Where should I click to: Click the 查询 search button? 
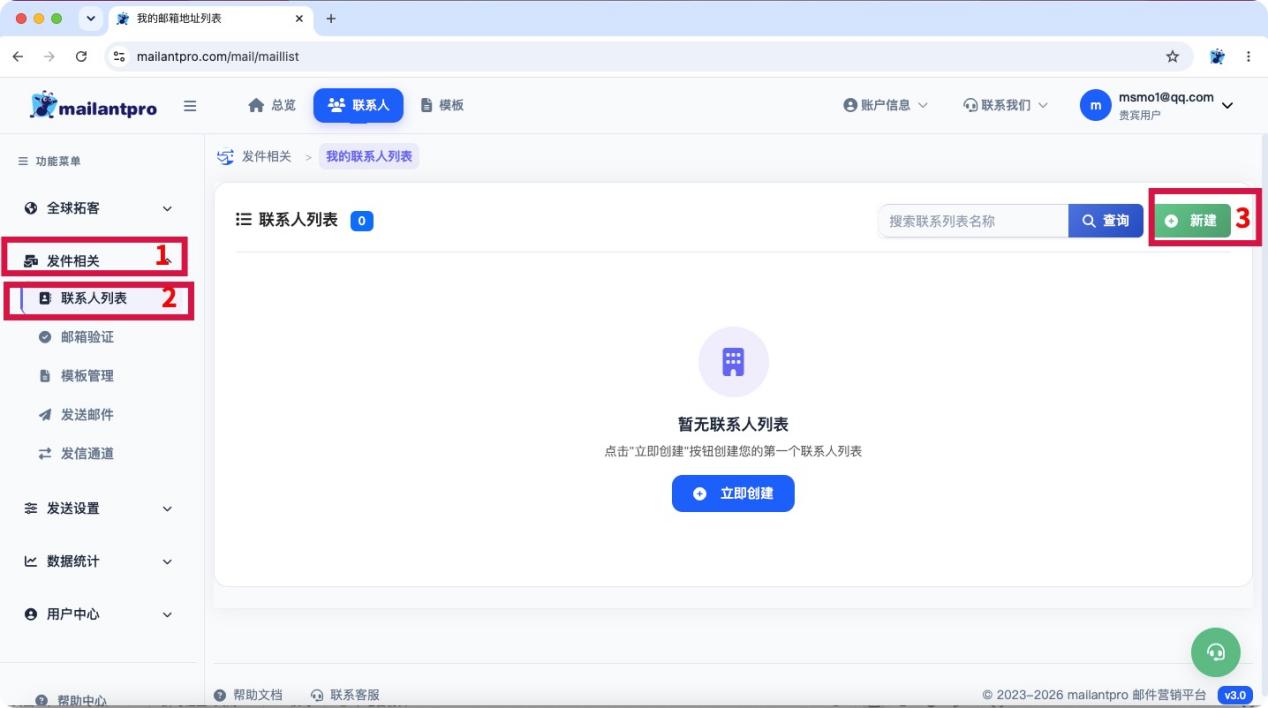coord(1106,221)
